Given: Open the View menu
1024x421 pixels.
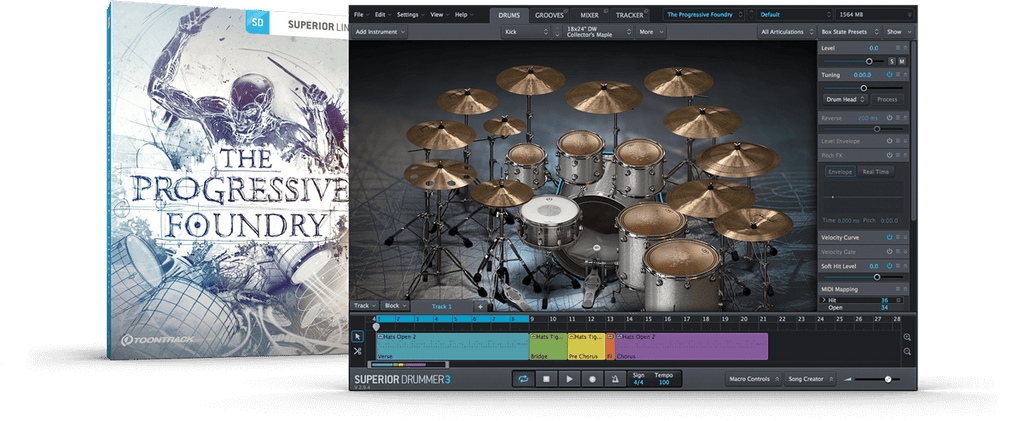Looking at the screenshot, I should [x=439, y=14].
